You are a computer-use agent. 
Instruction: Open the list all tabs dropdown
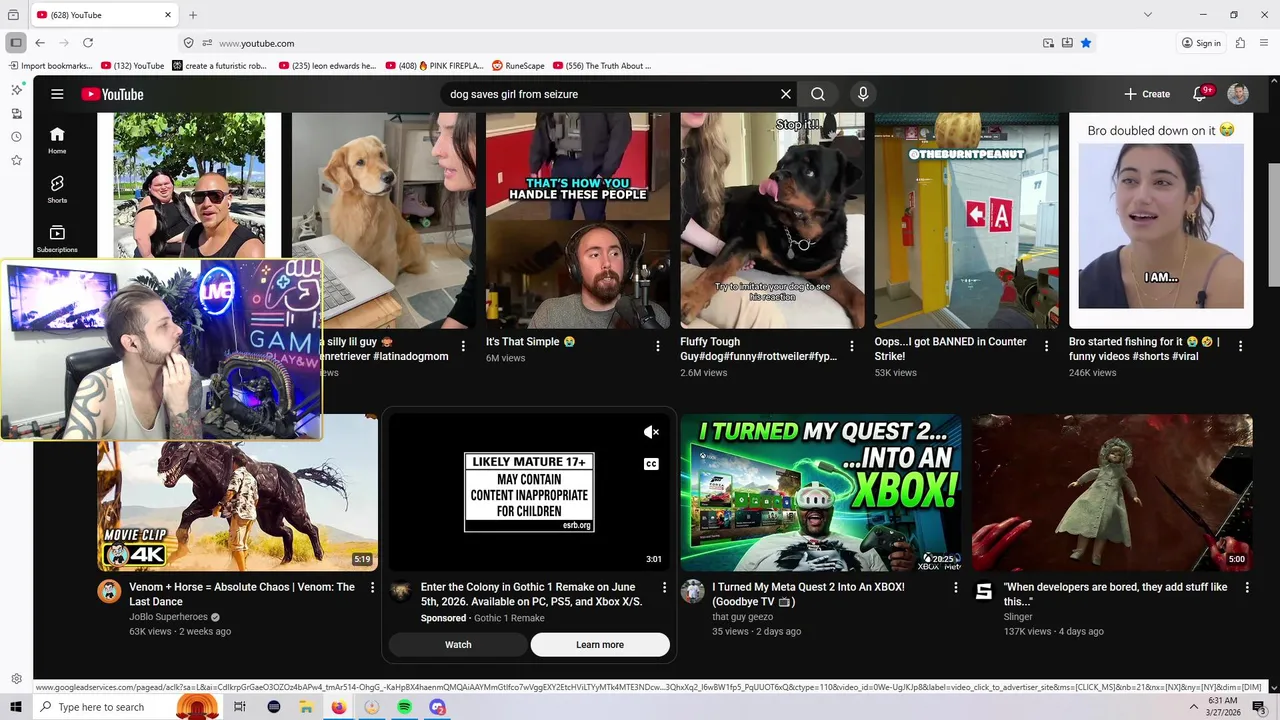pyautogui.click(x=1148, y=15)
